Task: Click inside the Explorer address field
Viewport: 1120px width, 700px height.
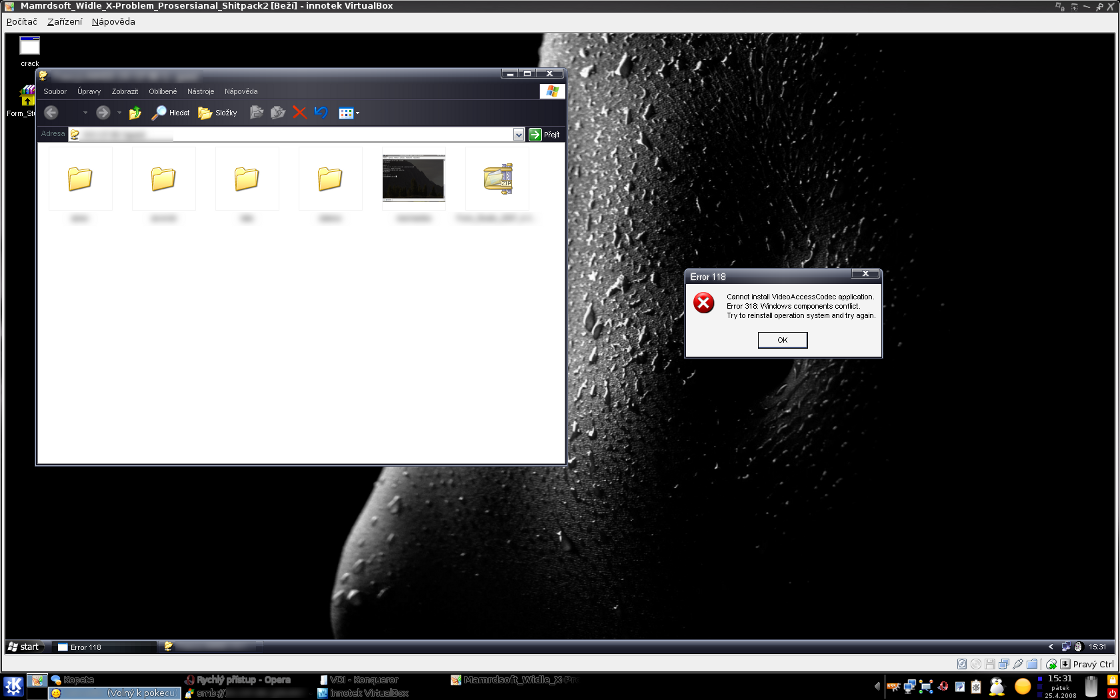Action: [x=290, y=134]
